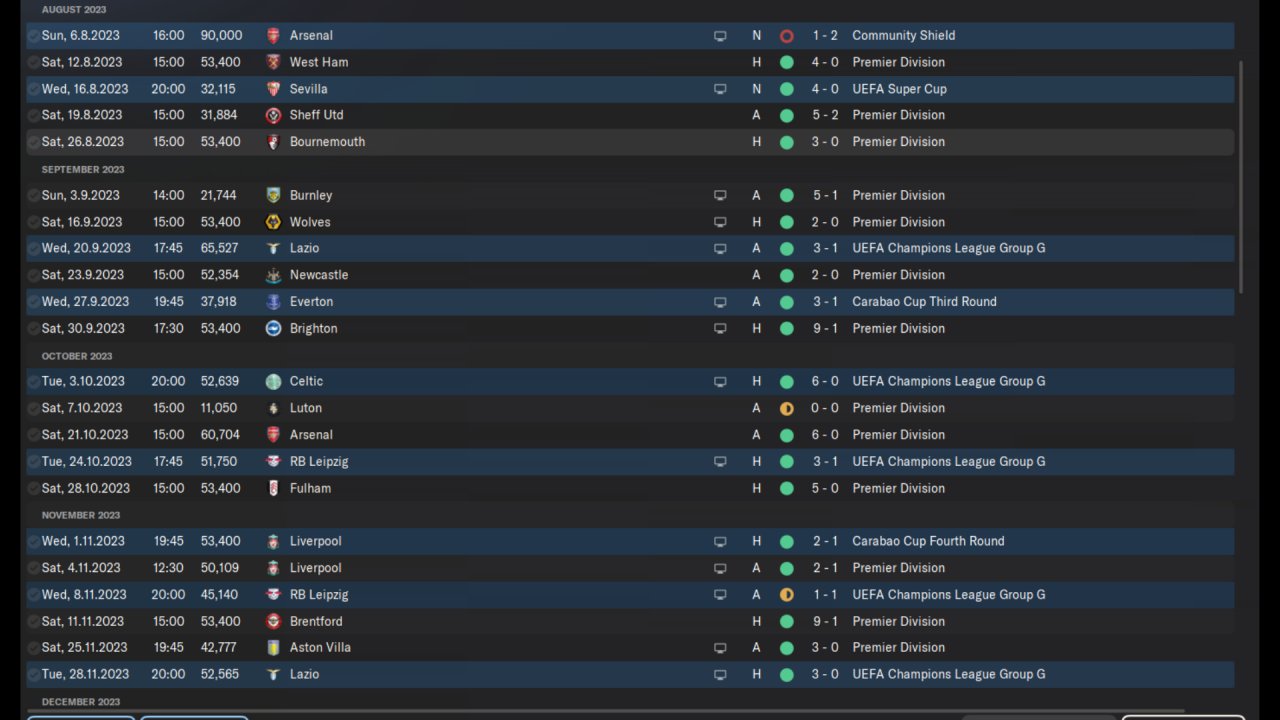Click the vertical scrollbar on the right
1280x720 pixels.
(x=1242, y=176)
